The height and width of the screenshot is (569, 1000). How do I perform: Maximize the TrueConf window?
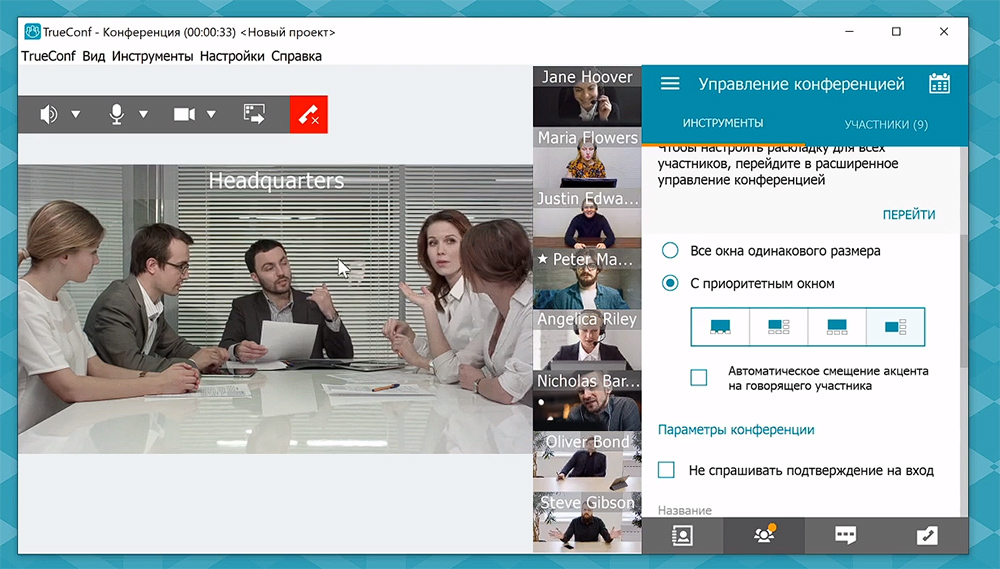[896, 31]
